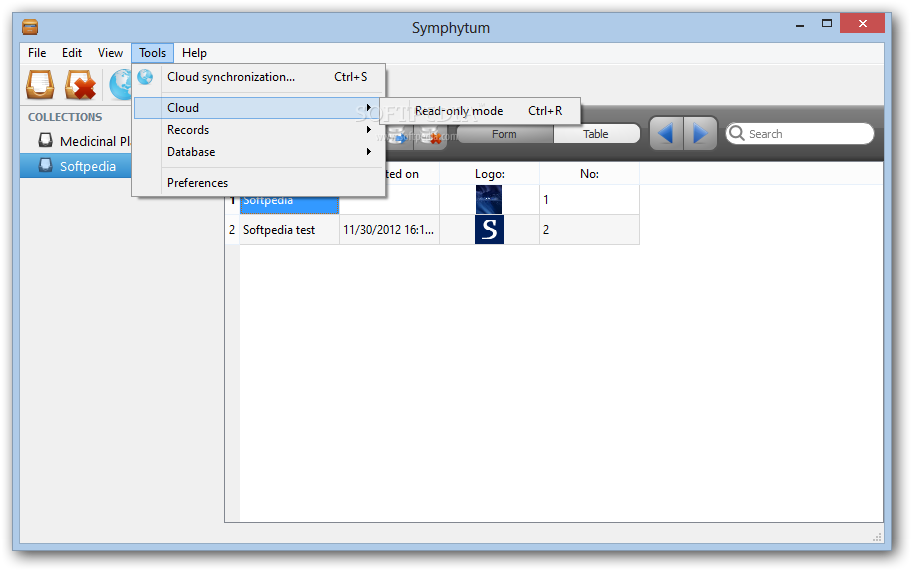Open the View menu
912x571 pixels.
click(110, 53)
